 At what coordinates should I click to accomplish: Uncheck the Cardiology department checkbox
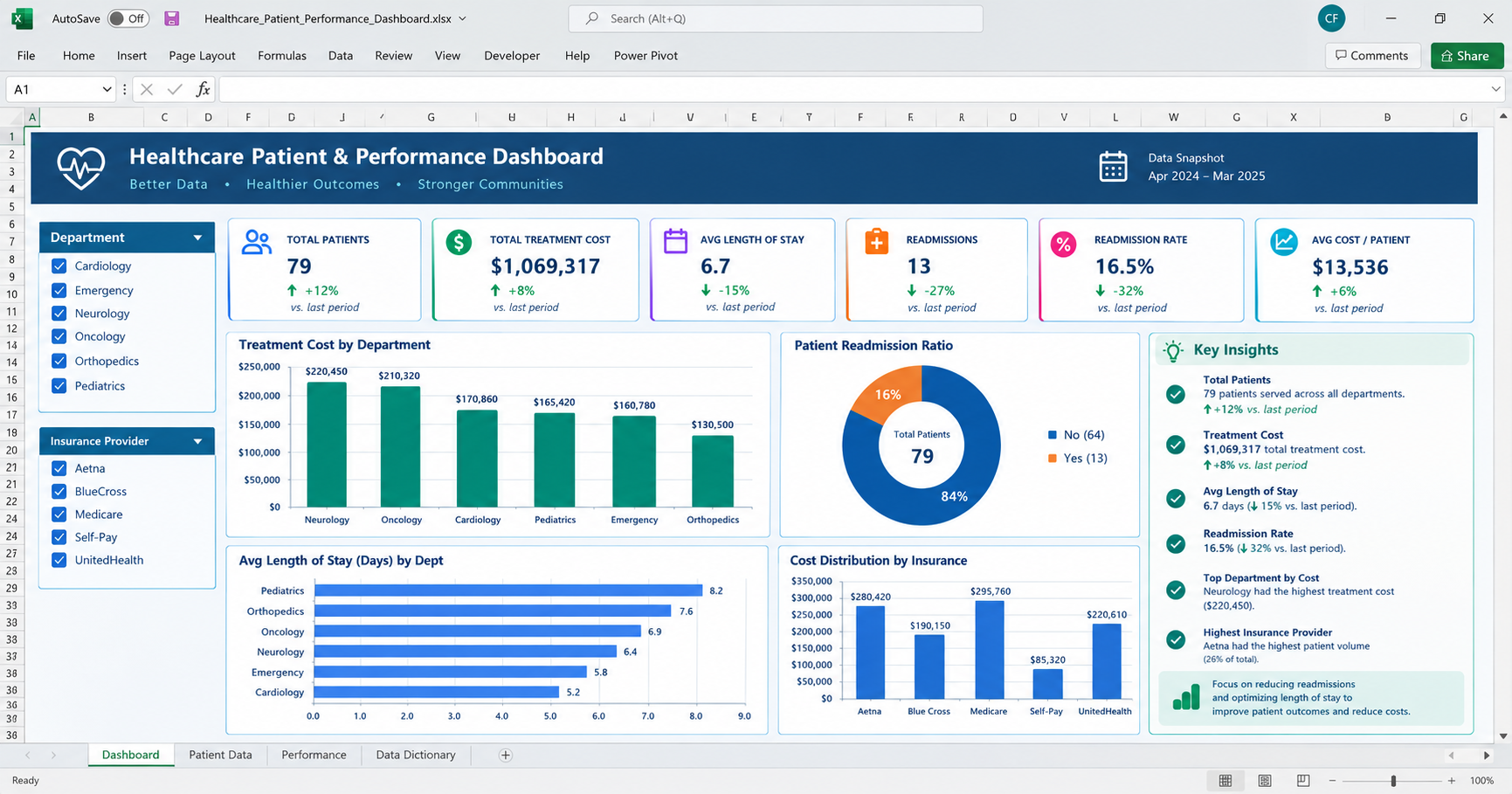pos(59,266)
